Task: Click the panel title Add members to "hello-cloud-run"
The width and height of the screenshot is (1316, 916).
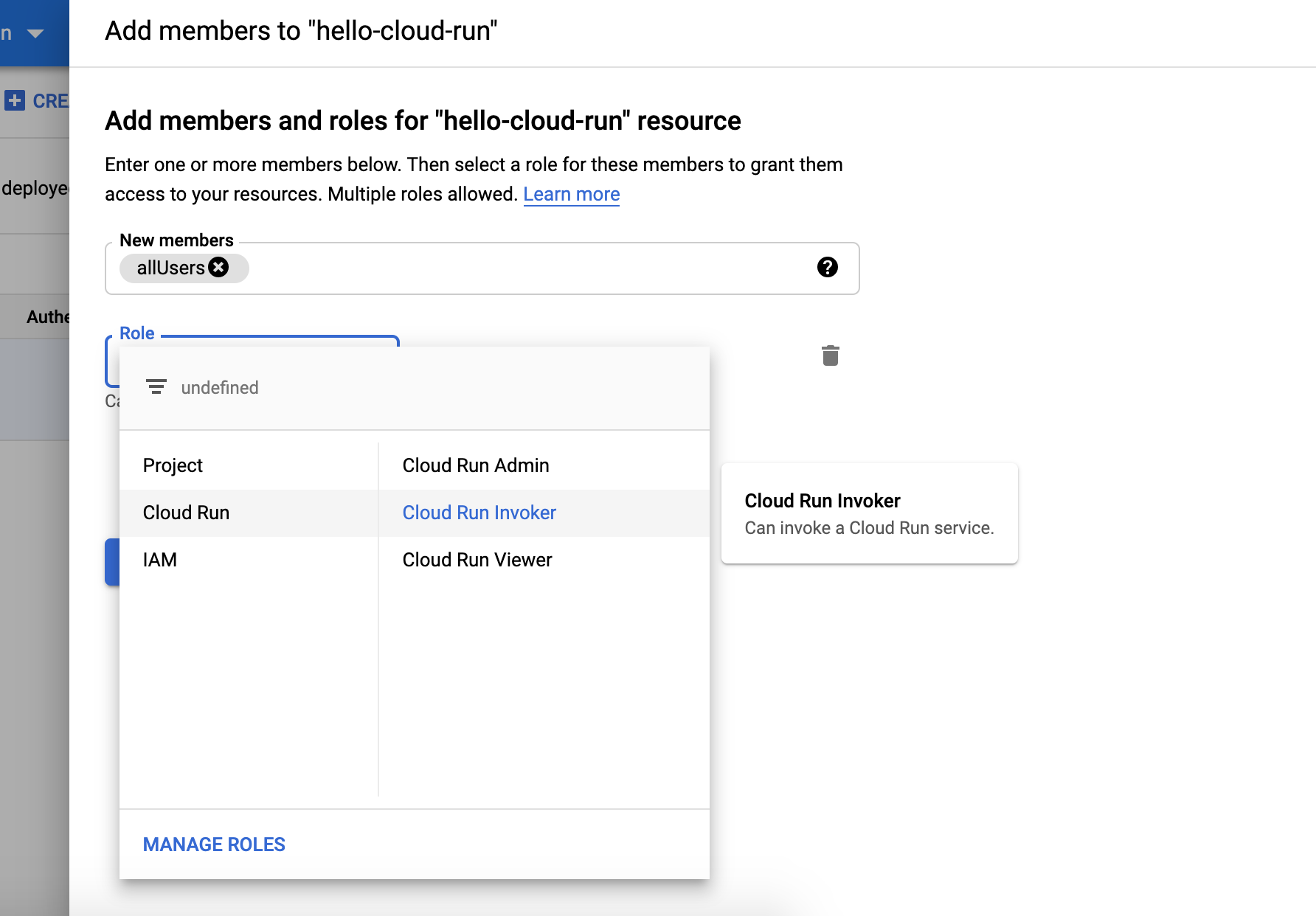Action: point(301,31)
